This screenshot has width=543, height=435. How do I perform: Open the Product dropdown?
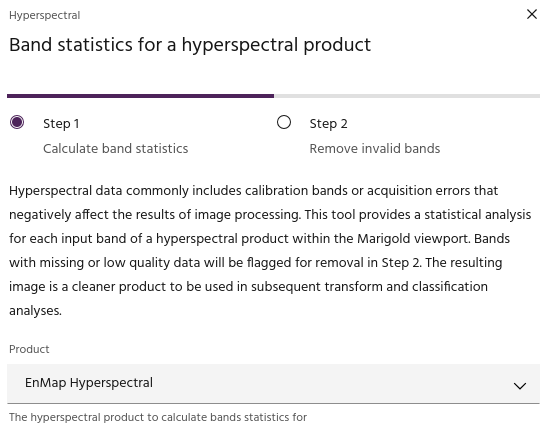(273, 384)
